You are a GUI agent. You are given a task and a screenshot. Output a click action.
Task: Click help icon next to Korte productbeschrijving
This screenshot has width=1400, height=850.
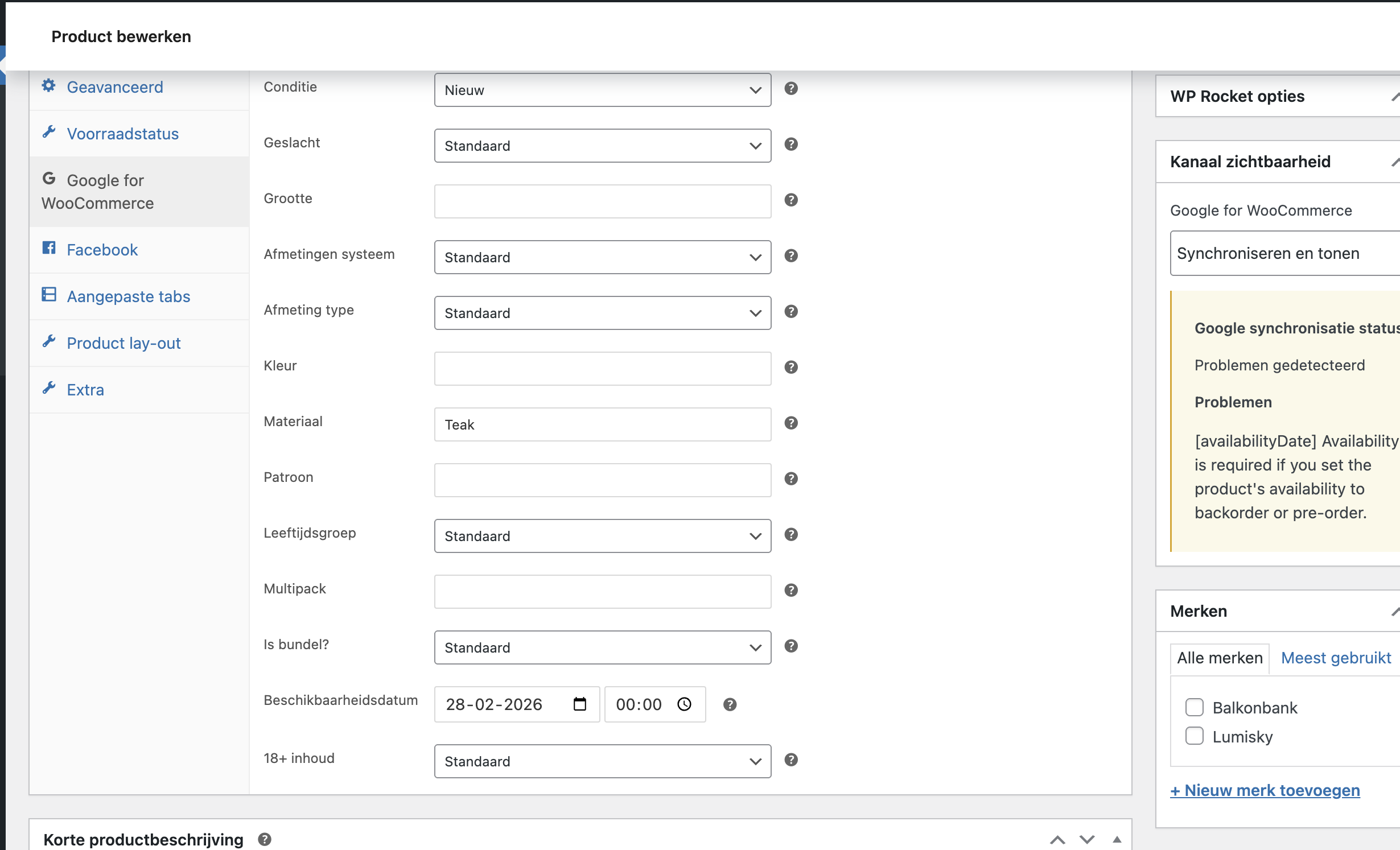[x=265, y=839]
